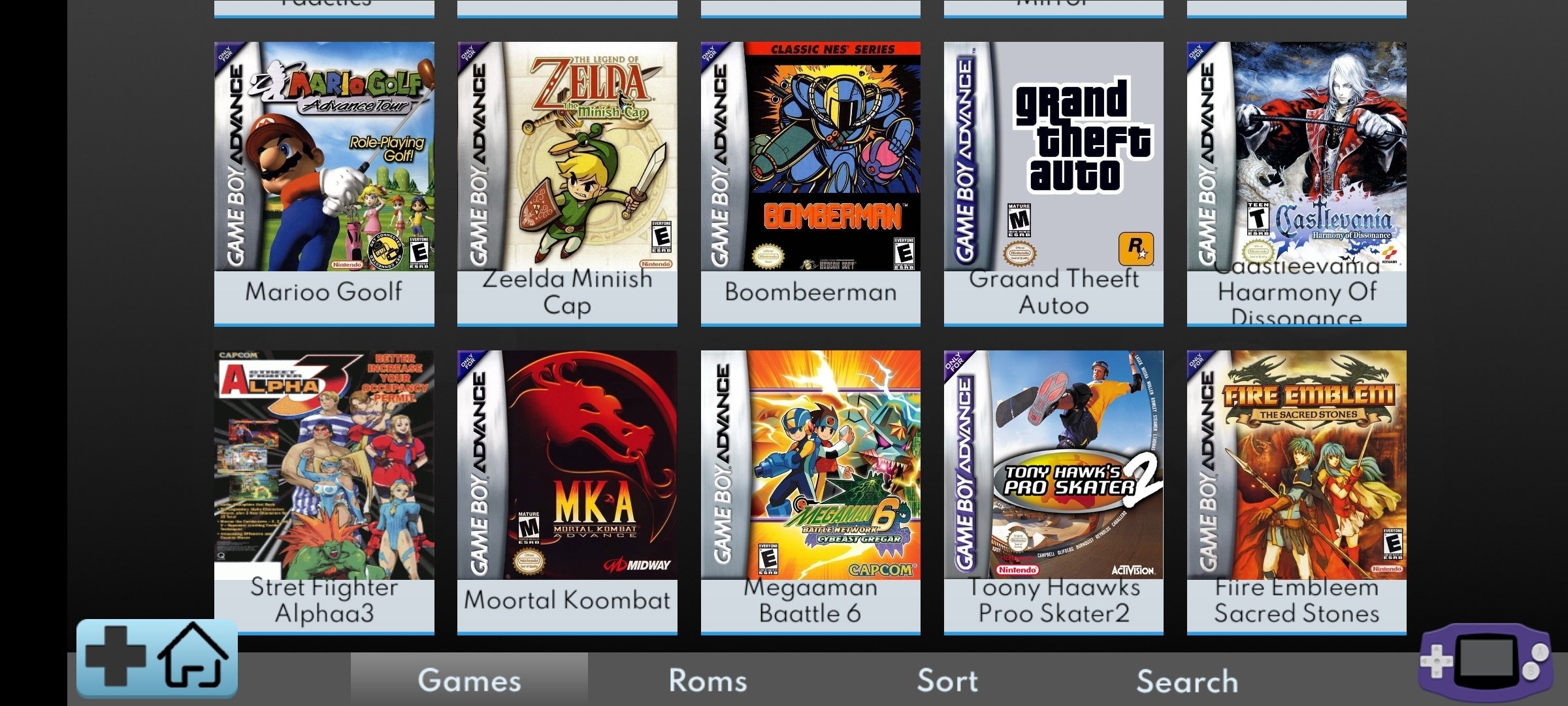Open the Roms tab
The image size is (1568, 706).
(x=708, y=680)
